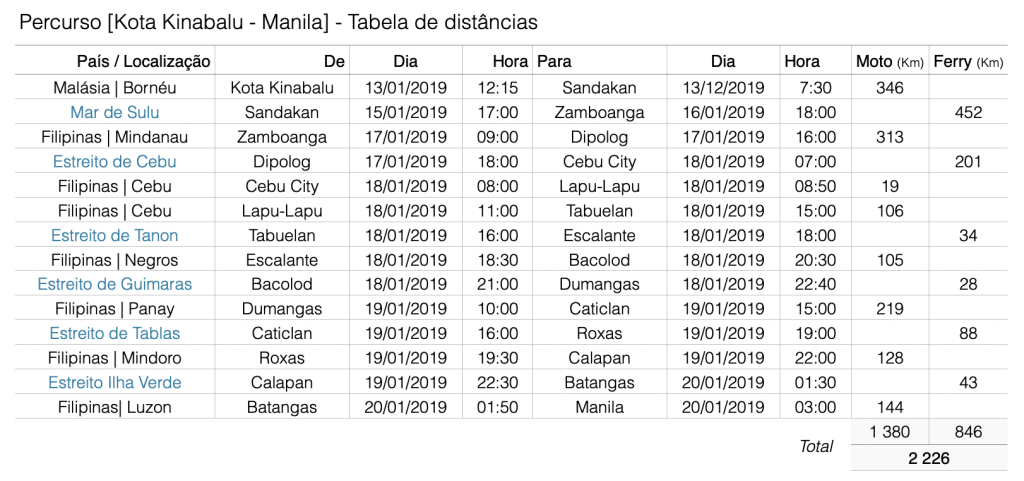
Task: Open the Estreito de Cebu link
Action: pyautogui.click(x=115, y=161)
